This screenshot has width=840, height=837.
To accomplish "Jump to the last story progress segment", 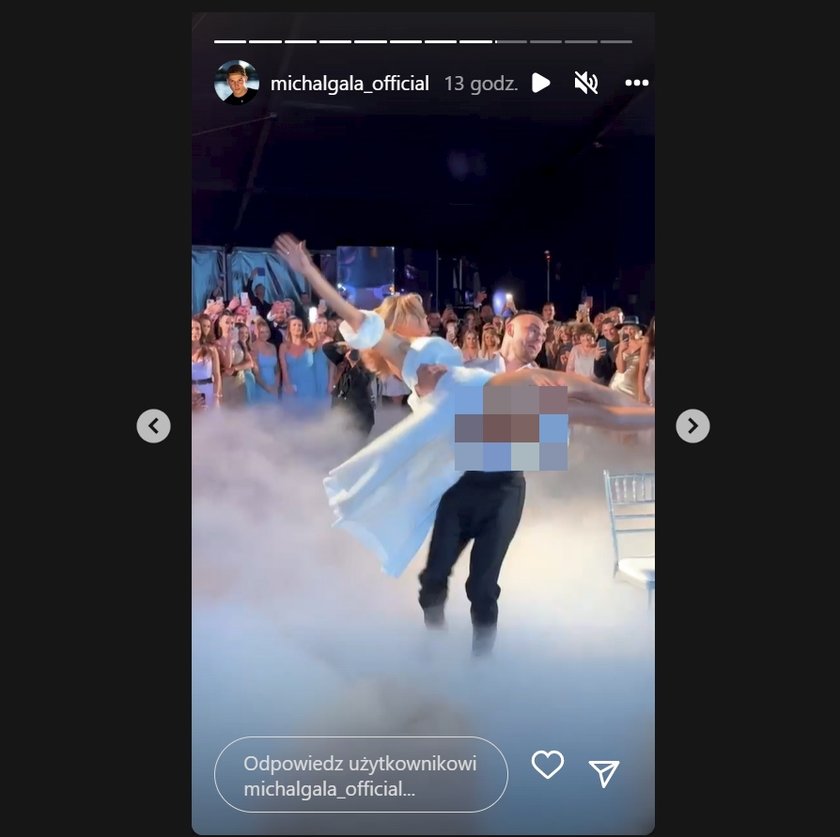I will pyautogui.click(x=616, y=41).
